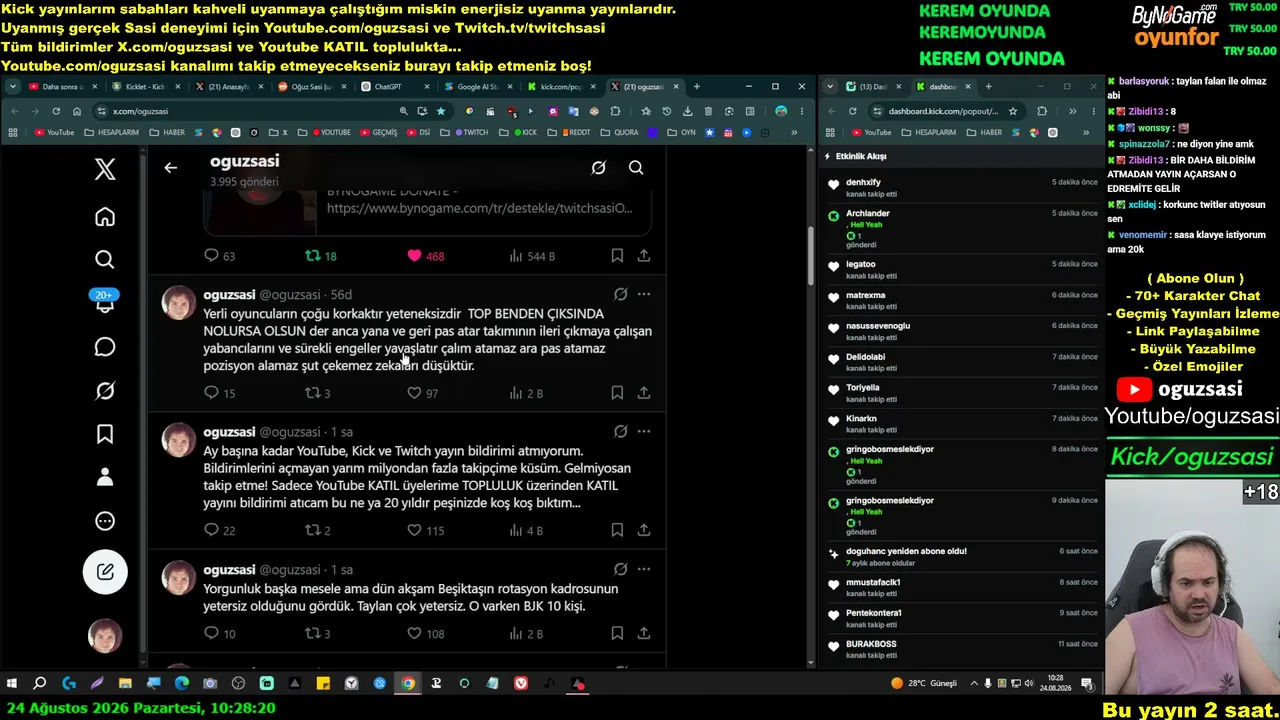Open more menu on 'Yerli oyuncuların' post
The image size is (1280, 720).
click(x=644, y=294)
